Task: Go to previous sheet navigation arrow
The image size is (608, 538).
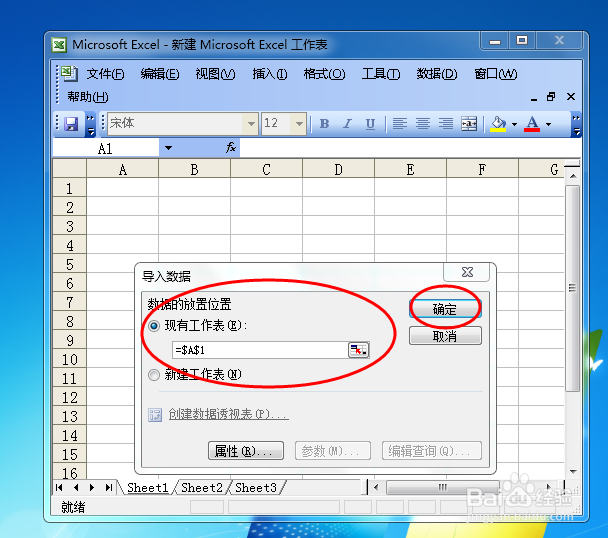Action: pyautogui.click(x=76, y=488)
